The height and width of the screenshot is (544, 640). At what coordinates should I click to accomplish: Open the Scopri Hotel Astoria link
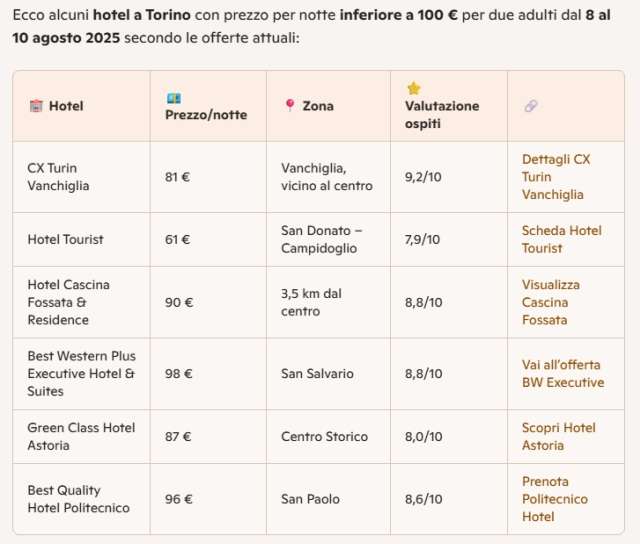(x=558, y=436)
